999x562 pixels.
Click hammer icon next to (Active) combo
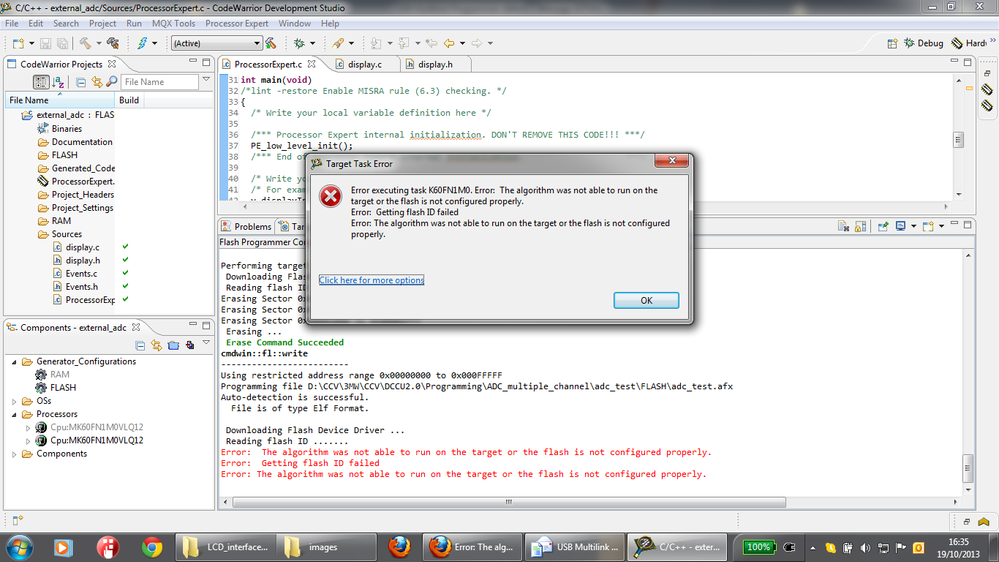point(271,43)
